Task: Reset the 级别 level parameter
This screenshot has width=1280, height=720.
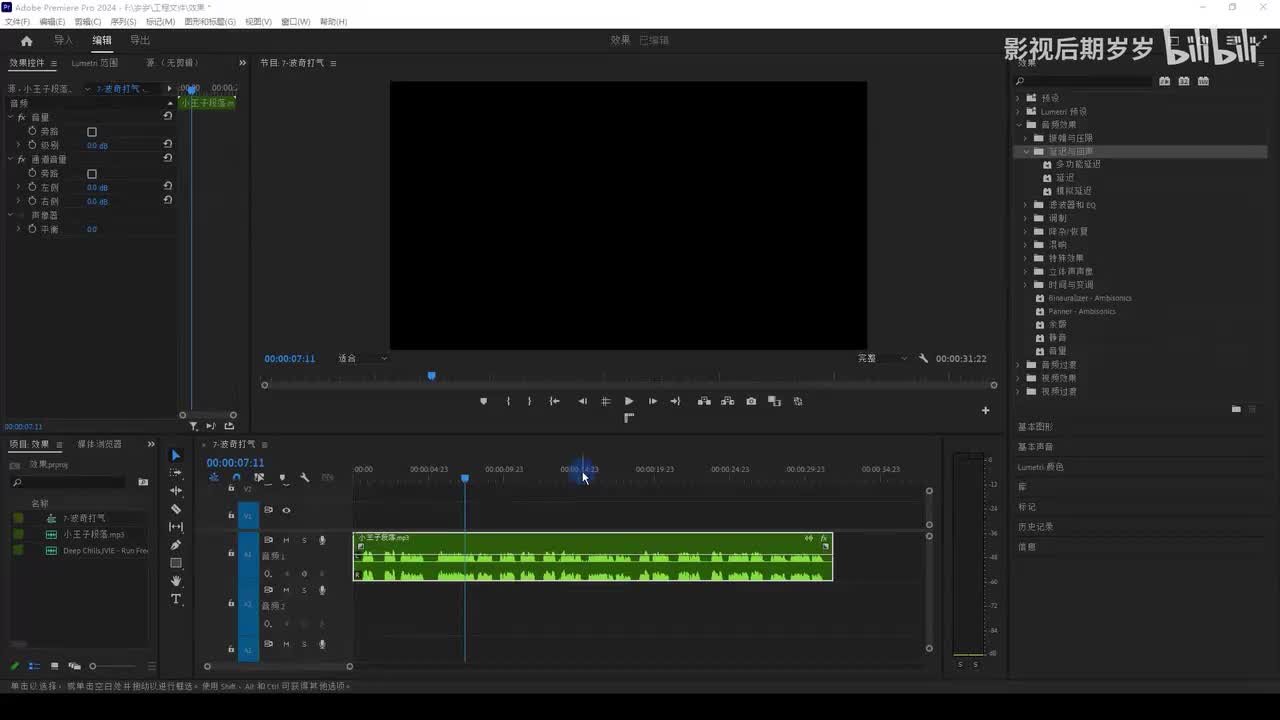Action: (168, 145)
